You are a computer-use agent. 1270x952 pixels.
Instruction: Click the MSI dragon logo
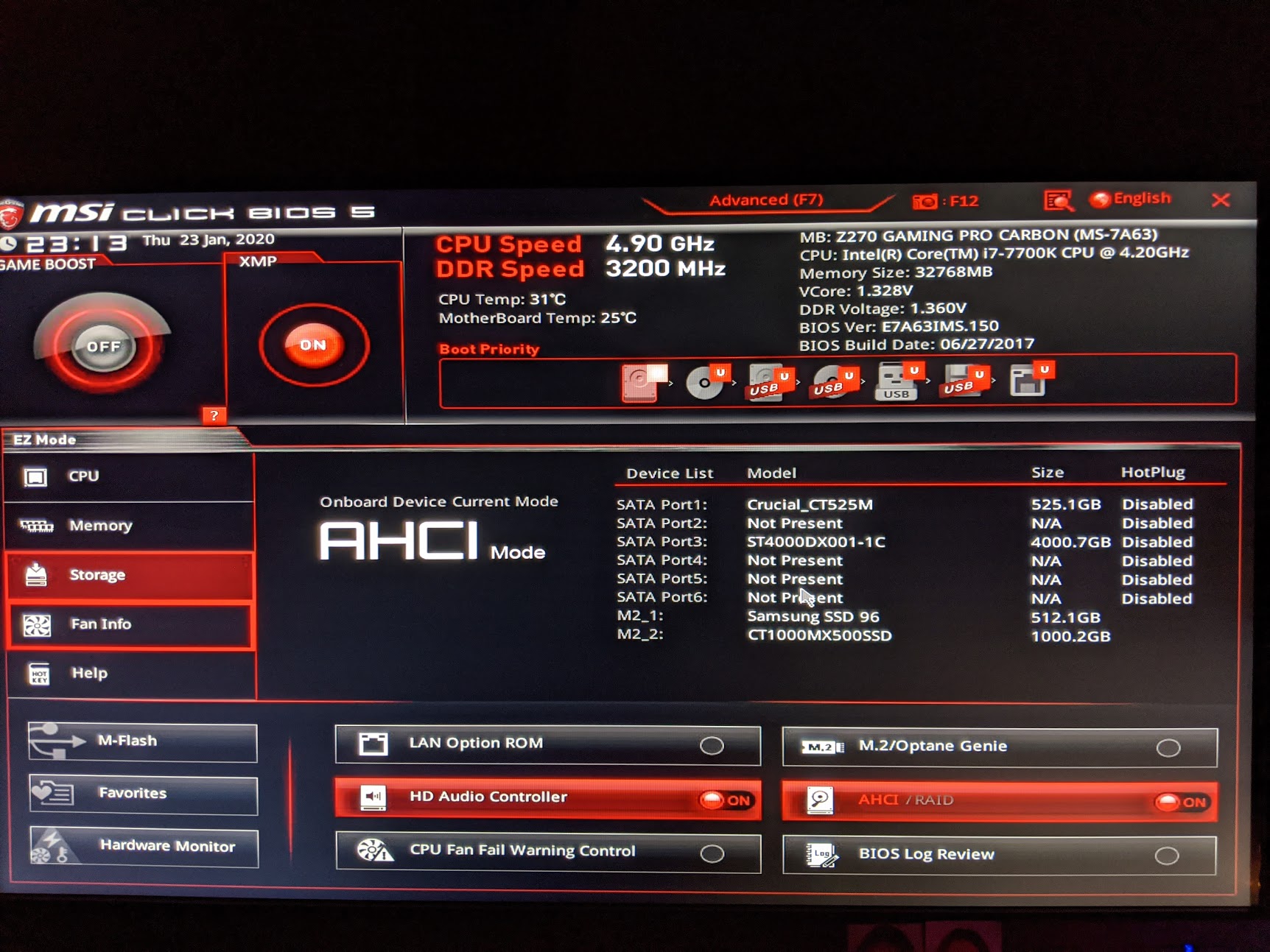tap(11, 214)
